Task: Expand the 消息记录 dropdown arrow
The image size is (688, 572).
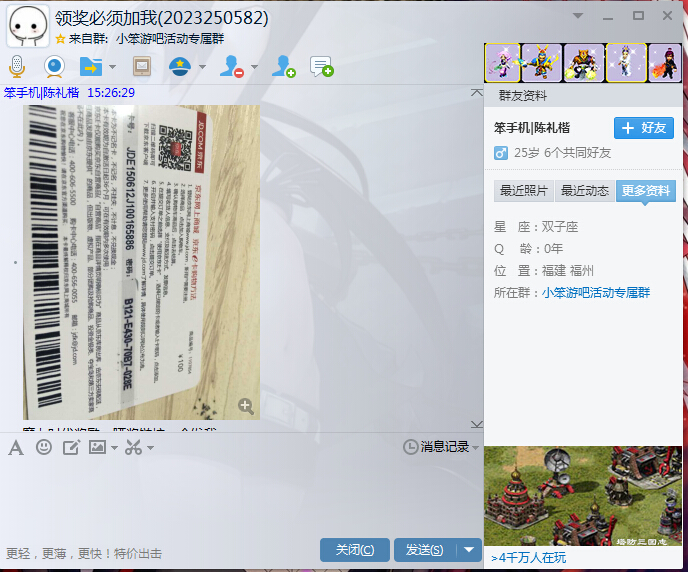Action: (475, 448)
